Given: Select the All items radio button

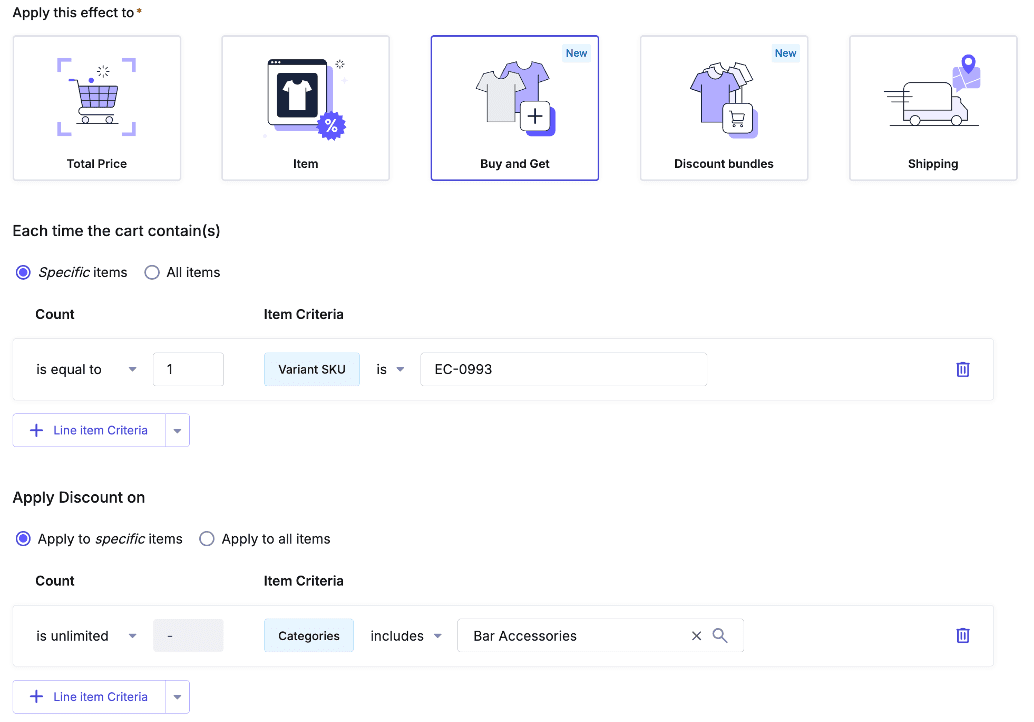Looking at the screenshot, I should [x=152, y=272].
